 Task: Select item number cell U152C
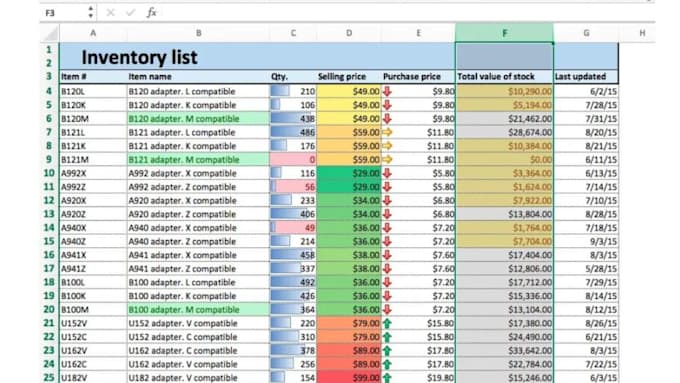tap(93, 337)
